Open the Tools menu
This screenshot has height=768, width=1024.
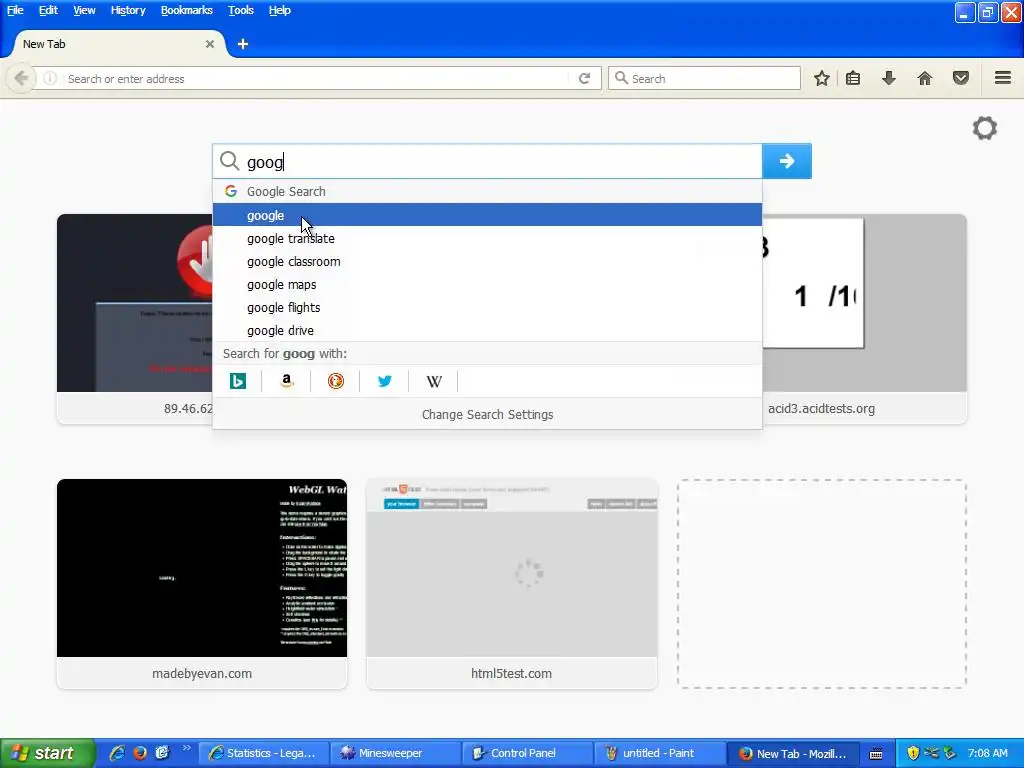pos(241,10)
